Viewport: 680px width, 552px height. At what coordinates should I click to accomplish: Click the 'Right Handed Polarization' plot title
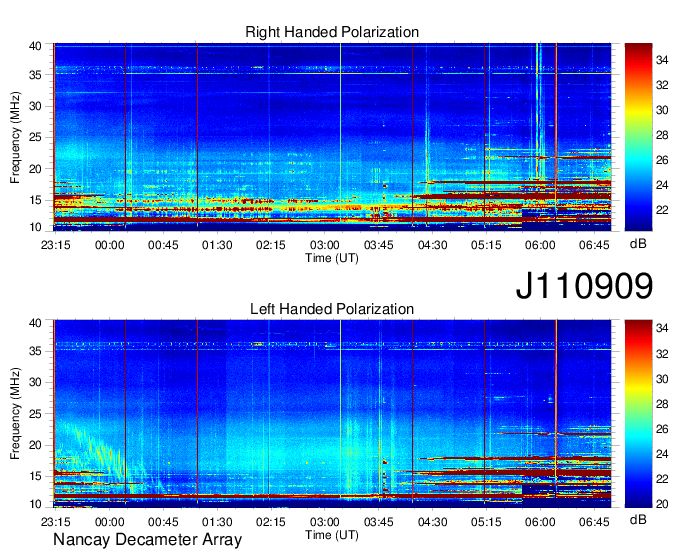[332, 32]
